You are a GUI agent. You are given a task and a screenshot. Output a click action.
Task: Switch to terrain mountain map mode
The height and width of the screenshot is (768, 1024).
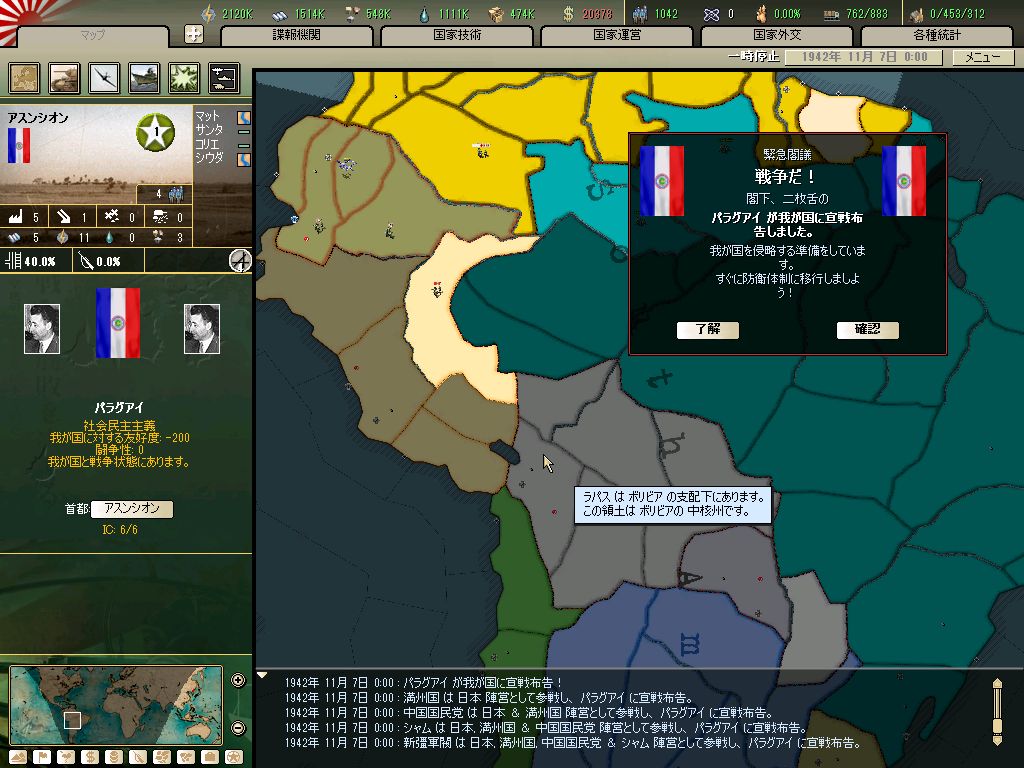coord(18,757)
